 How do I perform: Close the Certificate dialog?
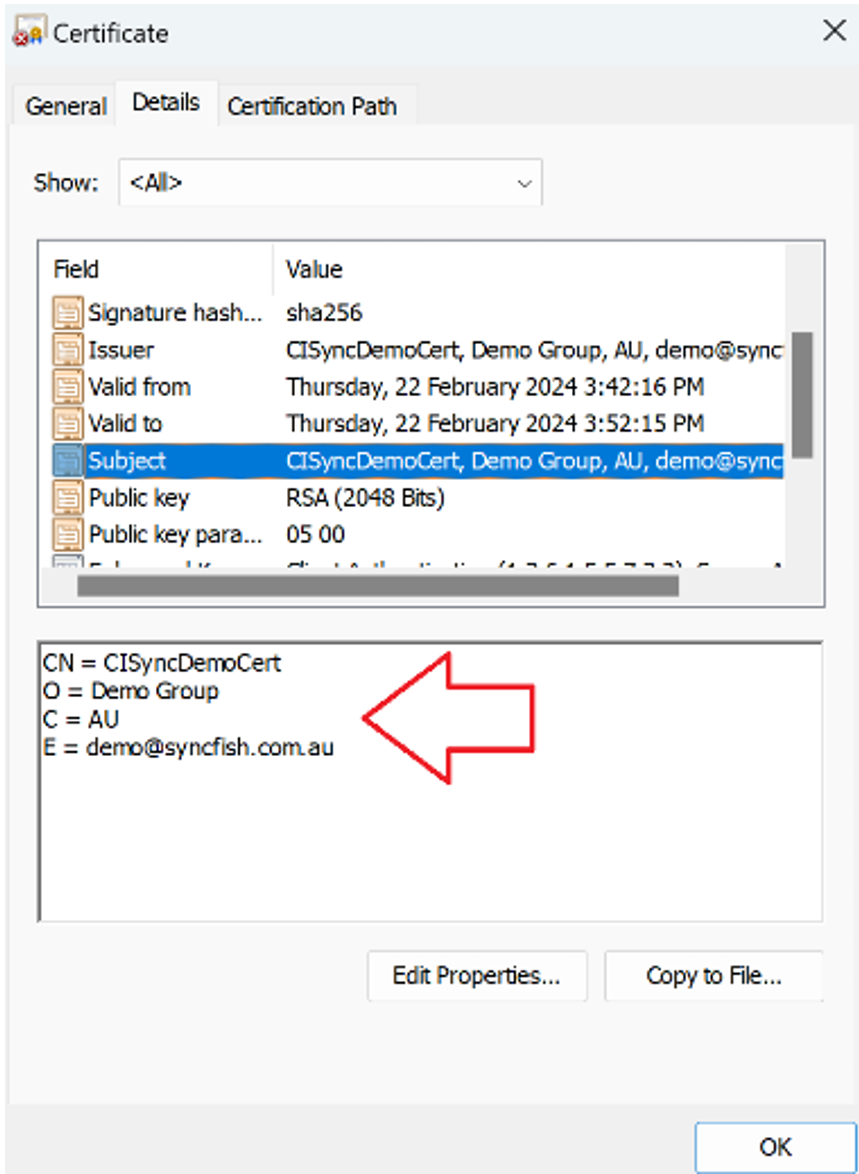834,31
